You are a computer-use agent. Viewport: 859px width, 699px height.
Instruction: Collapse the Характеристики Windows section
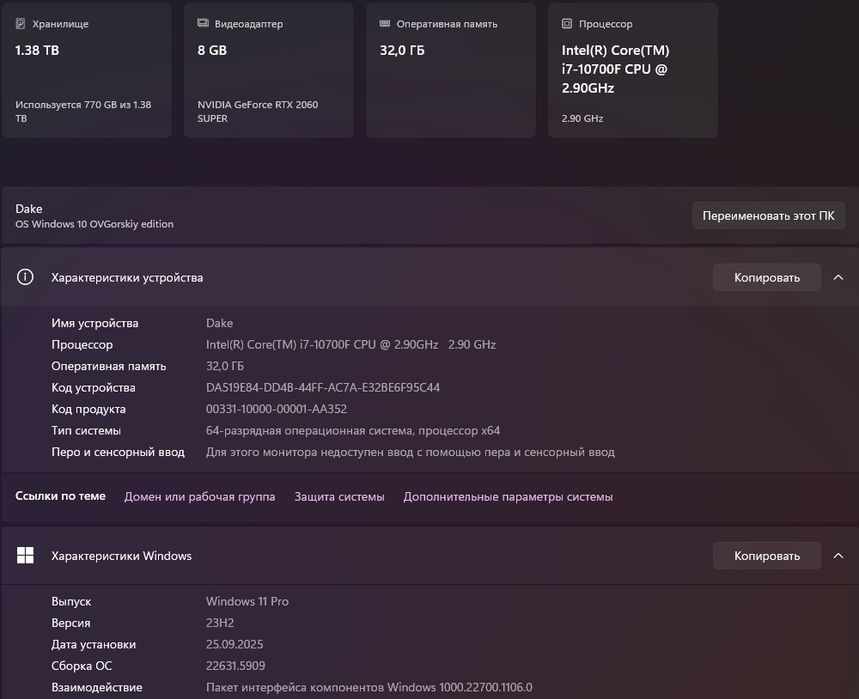pyautogui.click(x=838, y=555)
